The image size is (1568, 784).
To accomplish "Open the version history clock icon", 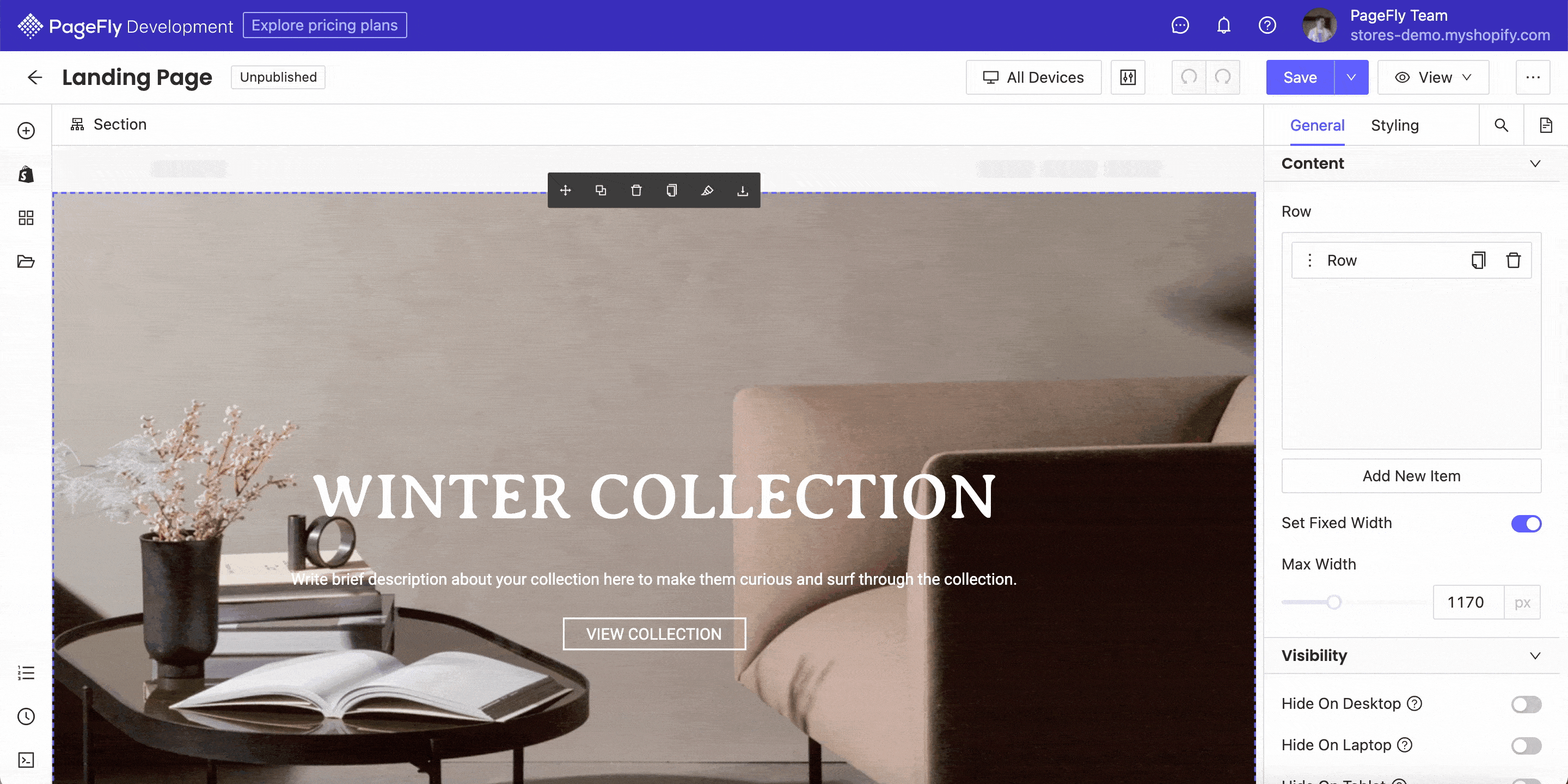I will coord(26,716).
